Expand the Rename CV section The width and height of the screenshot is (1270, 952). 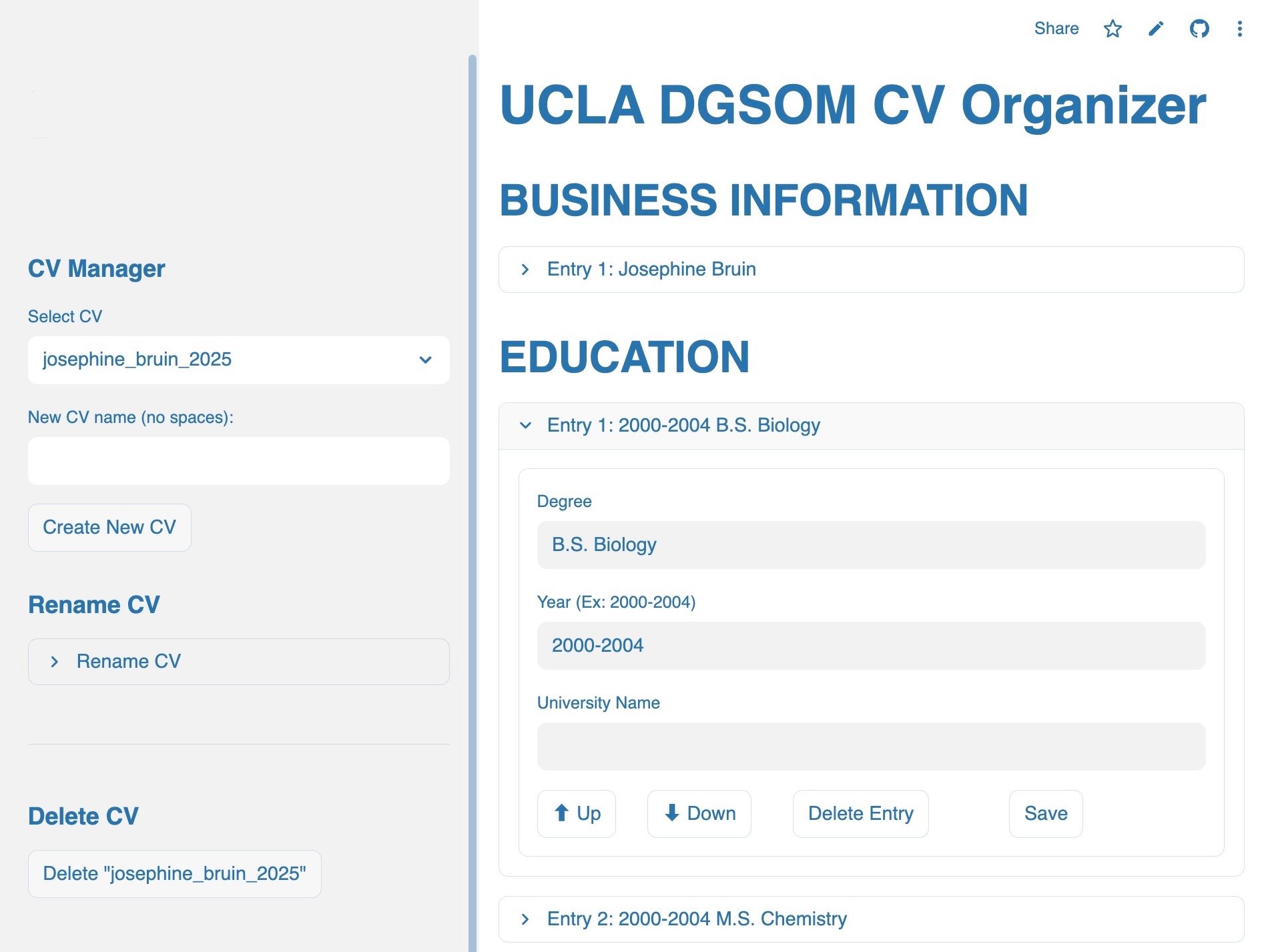point(239,662)
